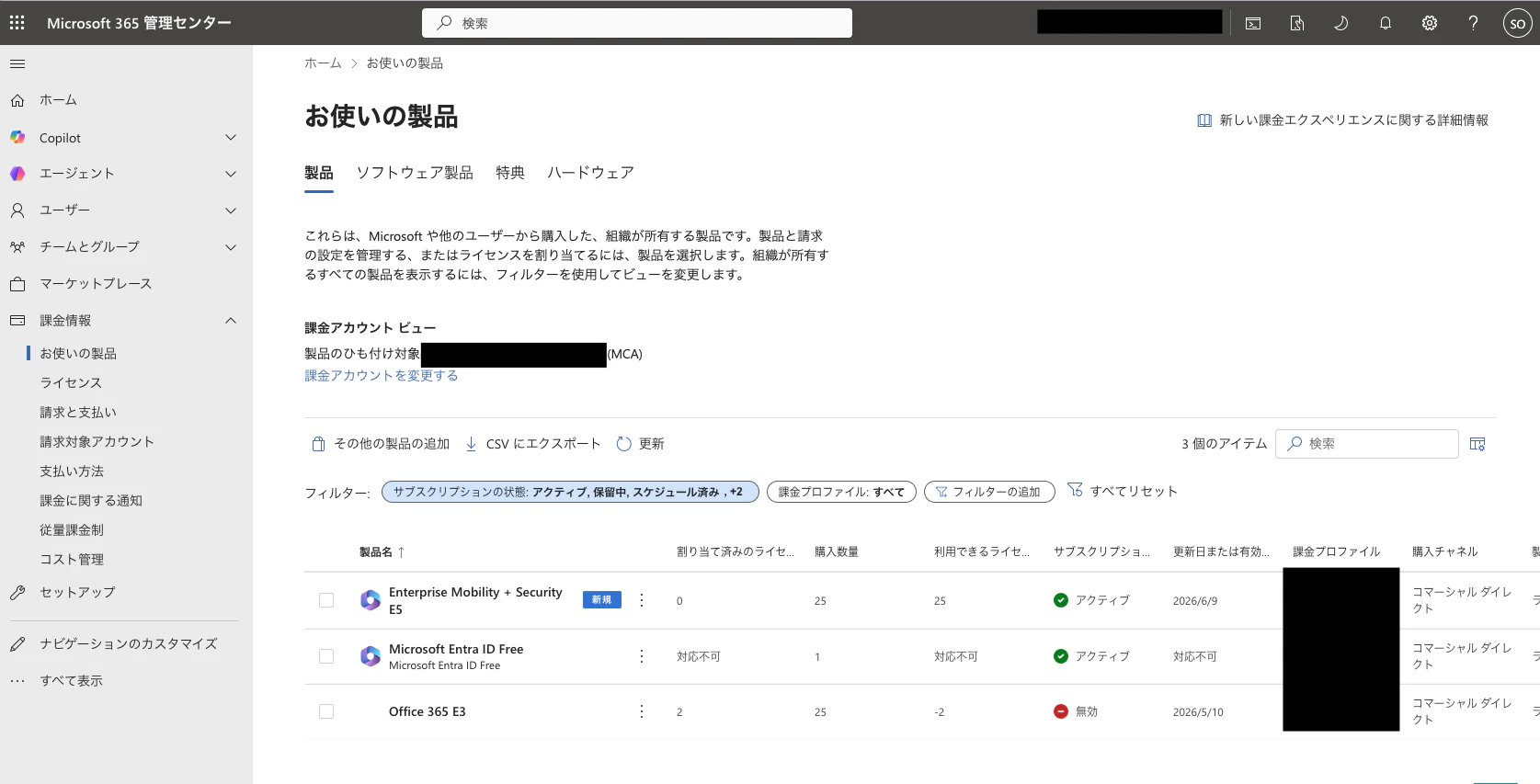The image size is (1540, 784).
Task: Click the Enterprise Mobility + Security product icon
Action: click(x=371, y=600)
